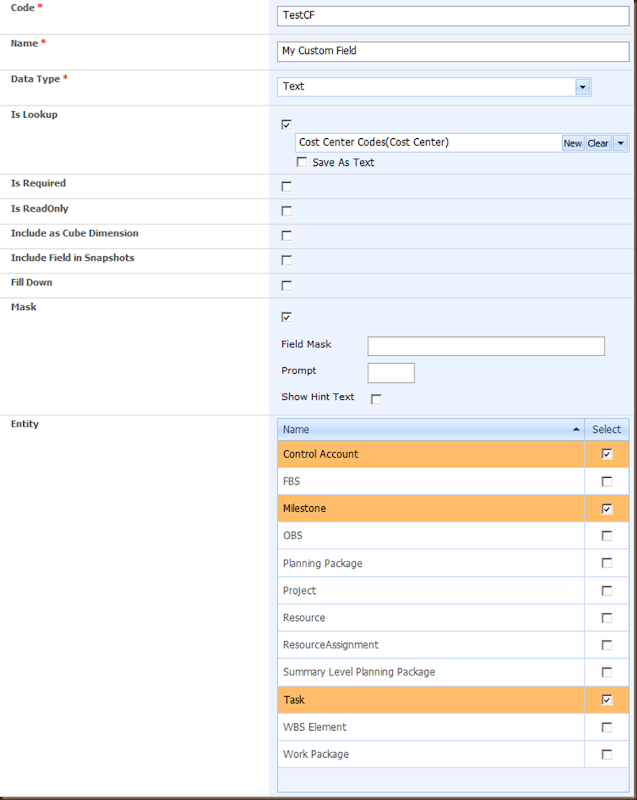
Task: Select the Work Package entity checkbox
Action: coord(607,754)
